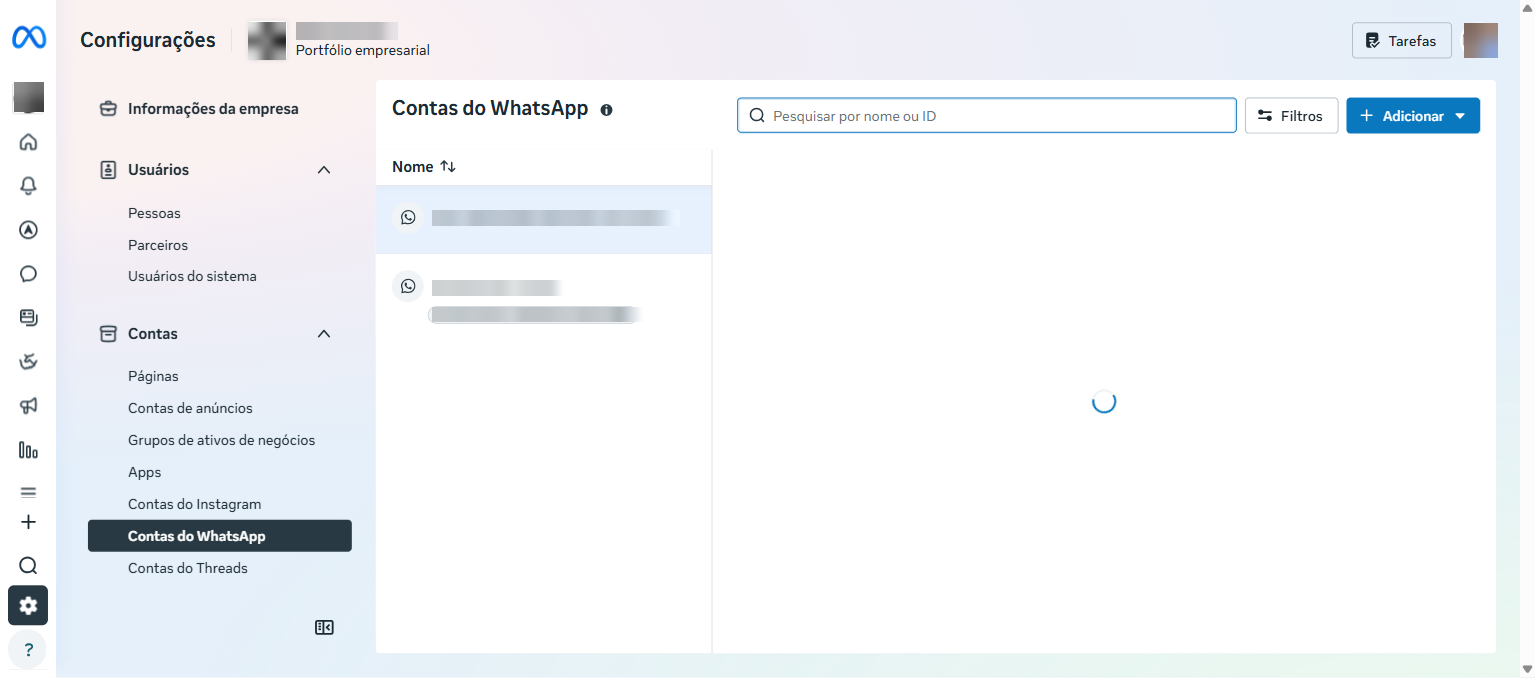
Task: Focus the Pesquisar por nome ou ID field
Action: (x=987, y=116)
